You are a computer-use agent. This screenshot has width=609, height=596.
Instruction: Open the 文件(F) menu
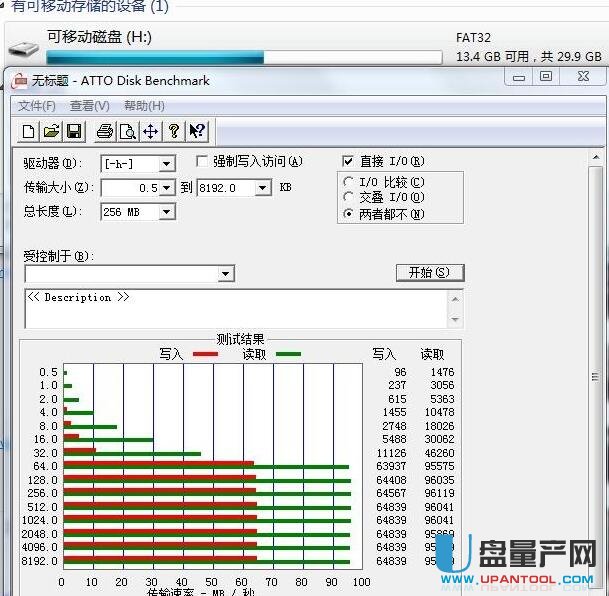[37, 106]
